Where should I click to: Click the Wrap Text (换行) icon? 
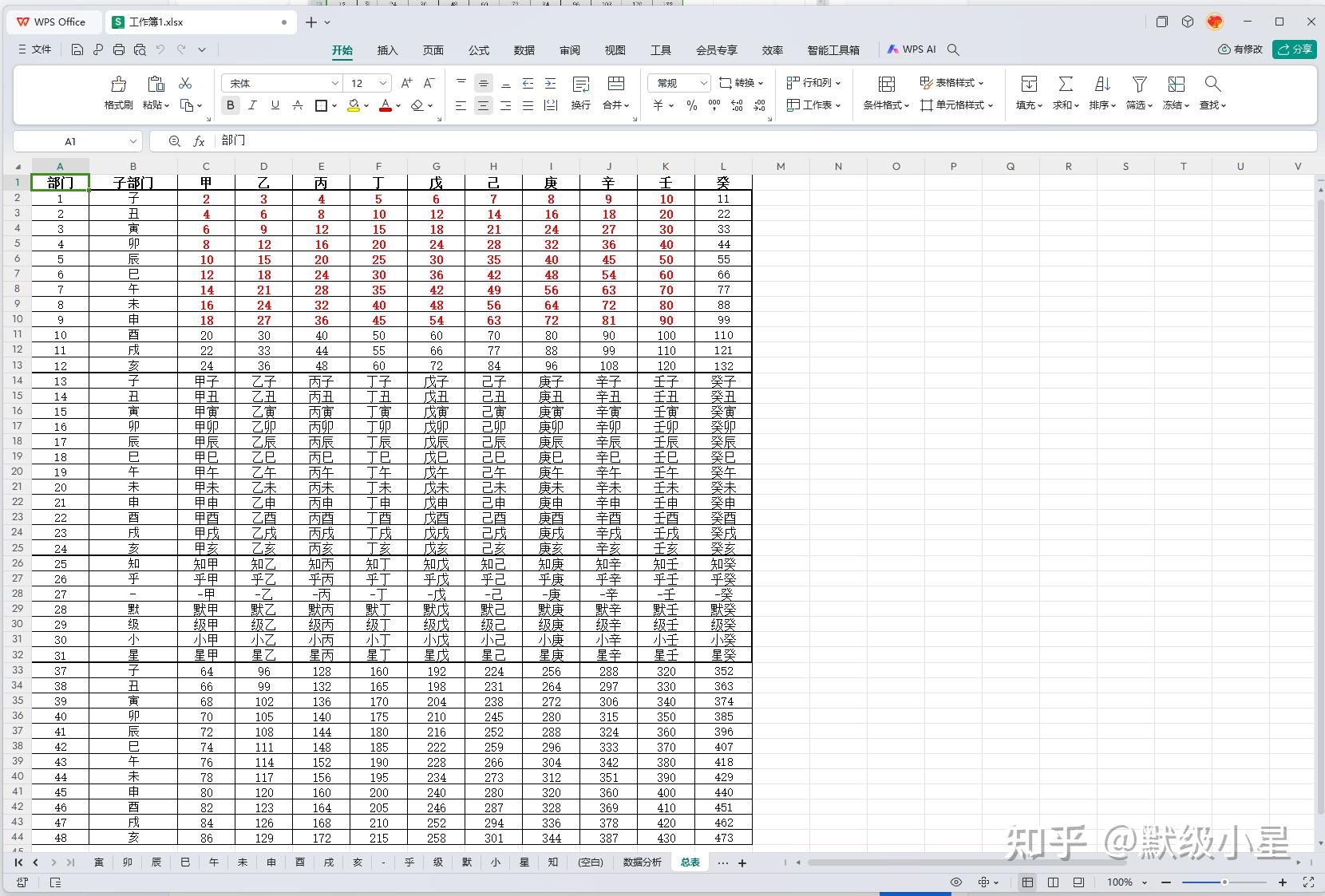coord(581,85)
